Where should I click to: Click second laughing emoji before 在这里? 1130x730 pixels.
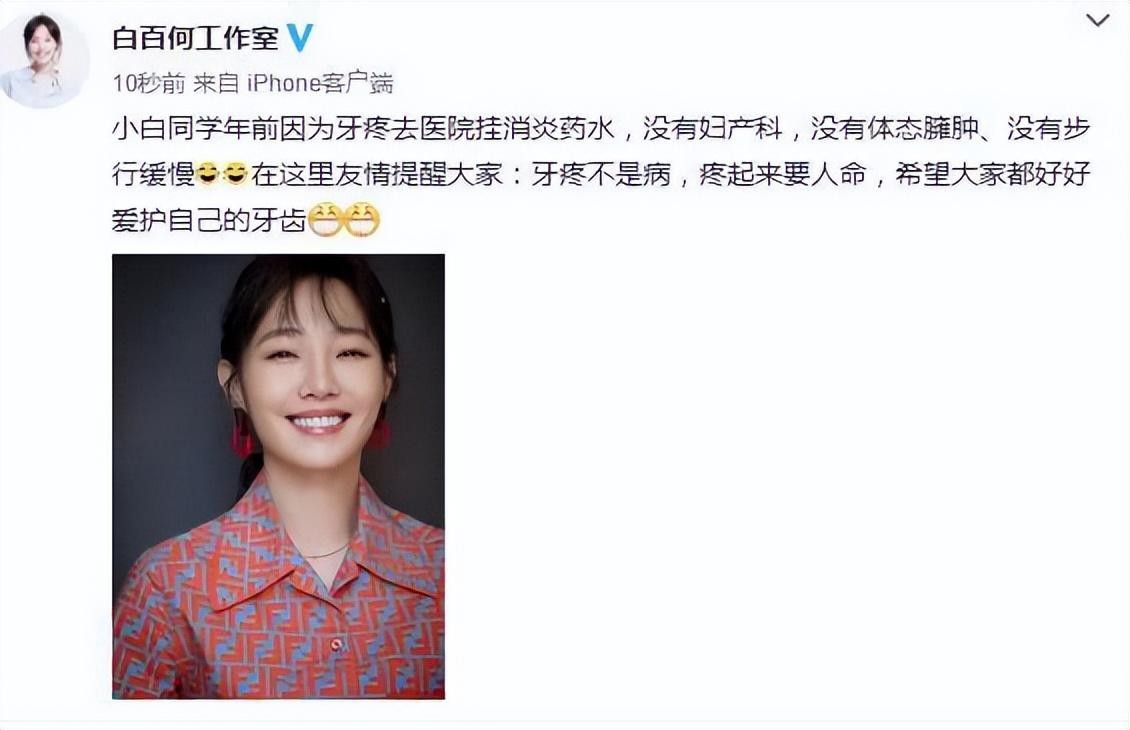(236, 174)
